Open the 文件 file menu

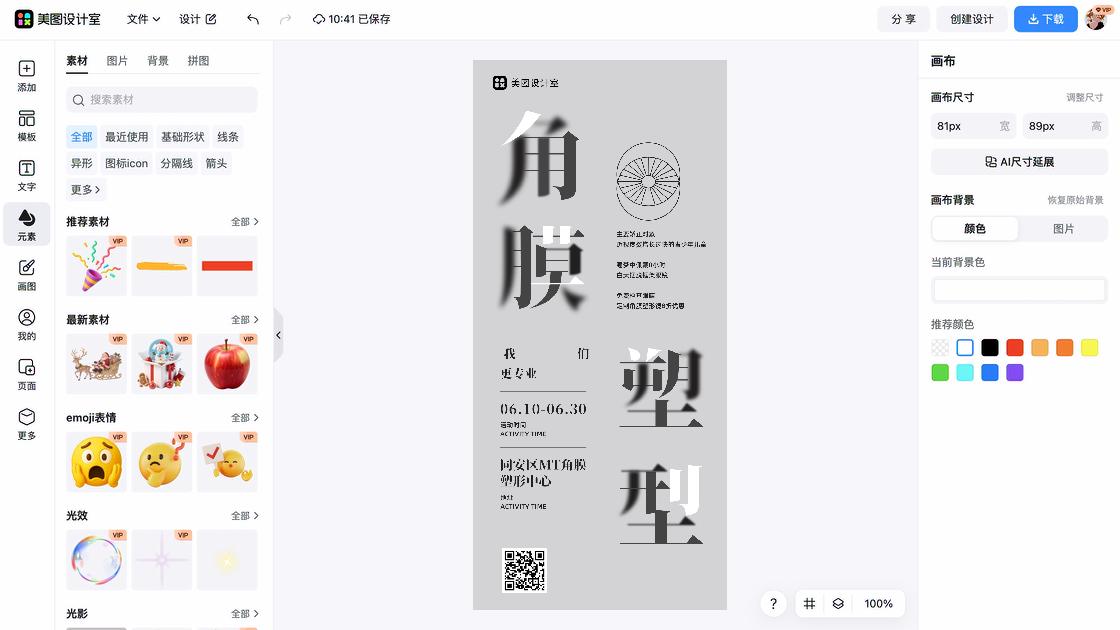143,19
